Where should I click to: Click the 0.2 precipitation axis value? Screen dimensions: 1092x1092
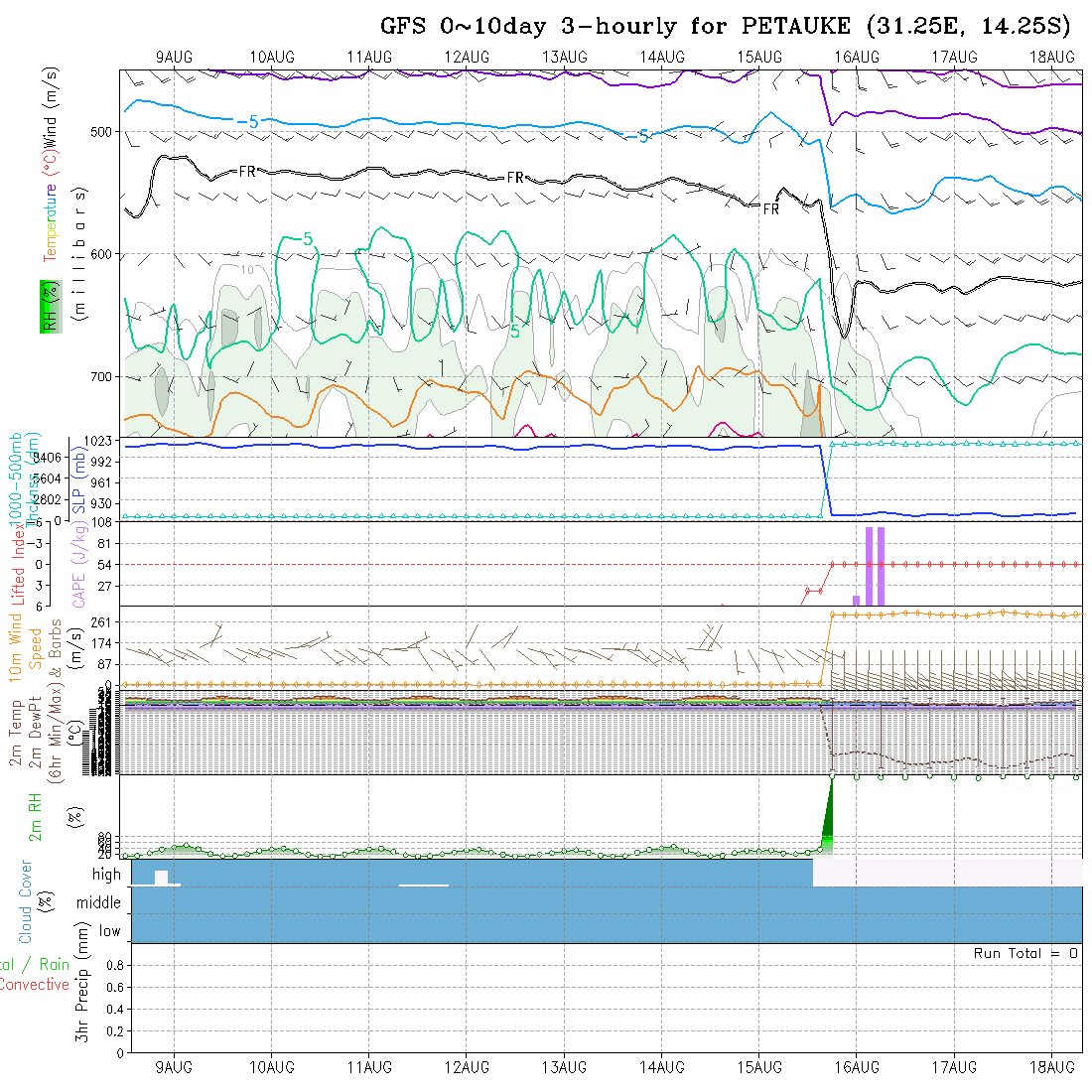tap(115, 1031)
